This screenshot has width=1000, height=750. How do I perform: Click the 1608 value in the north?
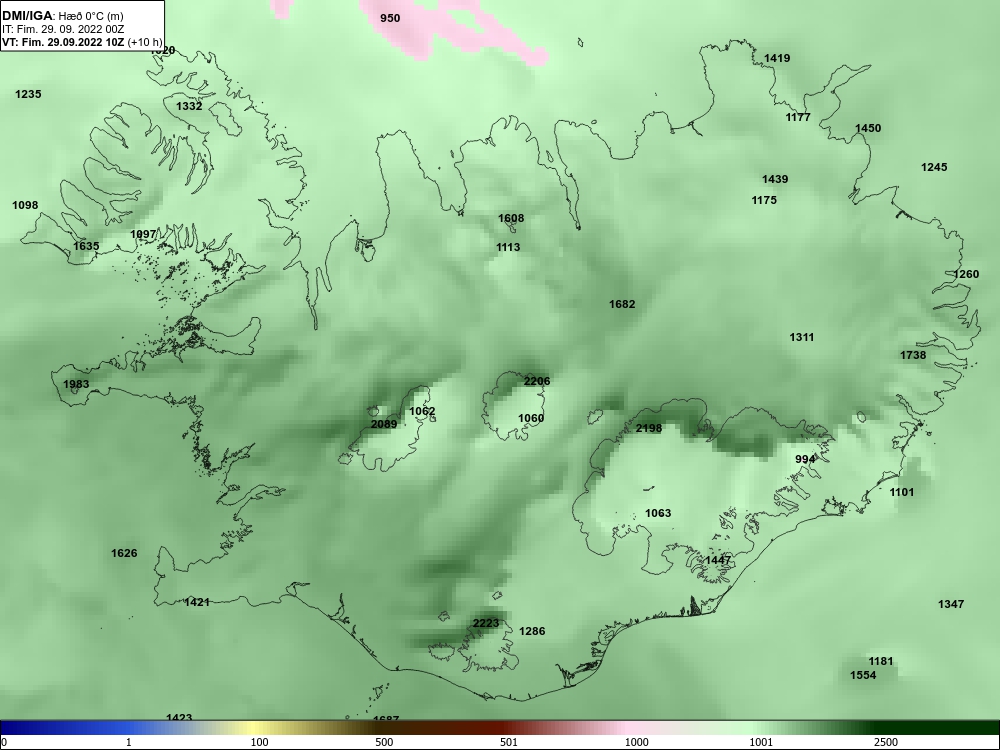click(x=511, y=218)
